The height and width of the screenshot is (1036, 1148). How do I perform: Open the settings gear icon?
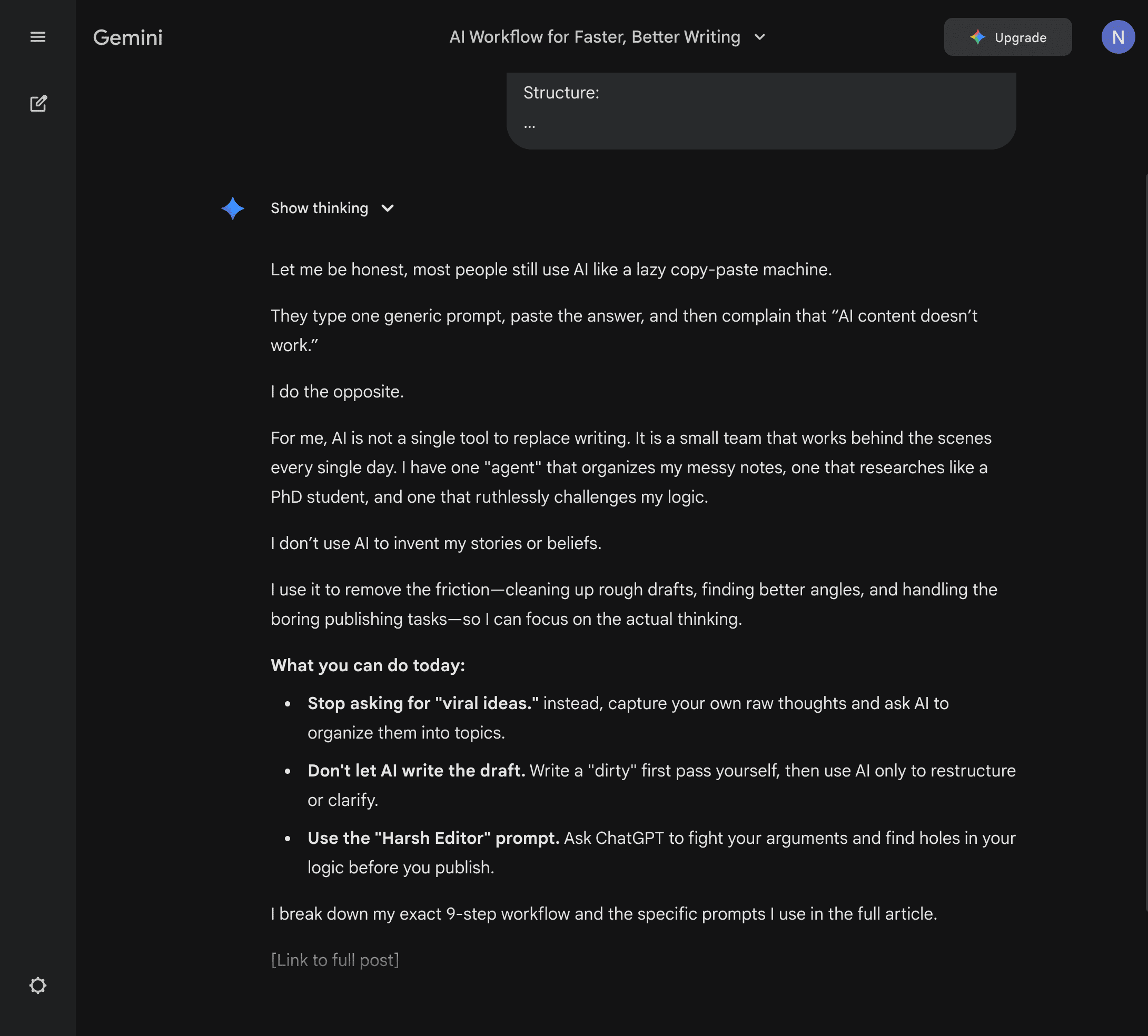pos(37,985)
